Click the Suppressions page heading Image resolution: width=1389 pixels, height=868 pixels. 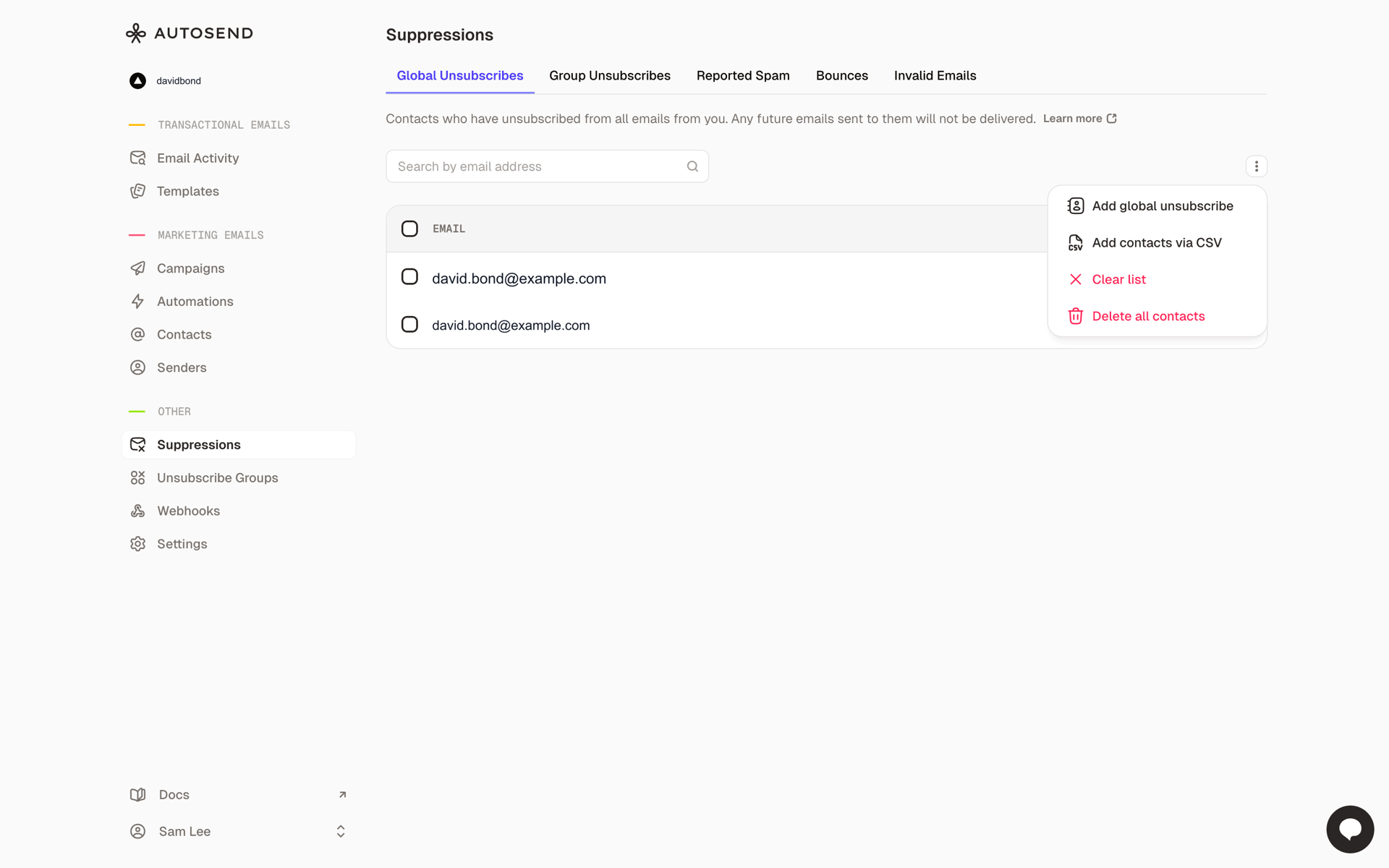pyautogui.click(x=439, y=35)
